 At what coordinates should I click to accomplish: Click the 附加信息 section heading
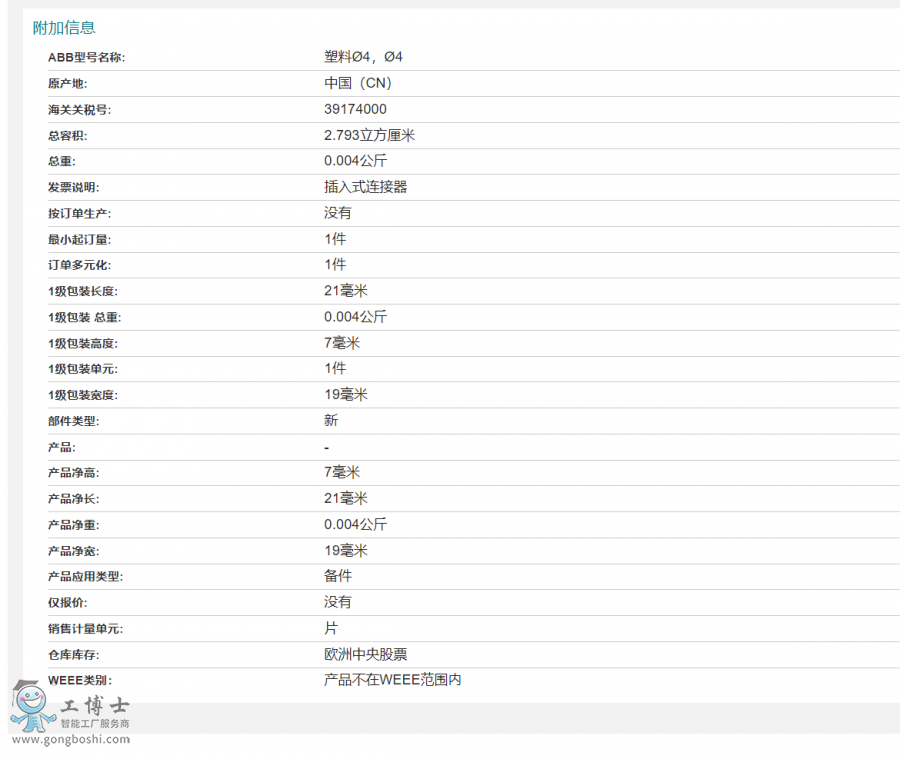tap(64, 28)
